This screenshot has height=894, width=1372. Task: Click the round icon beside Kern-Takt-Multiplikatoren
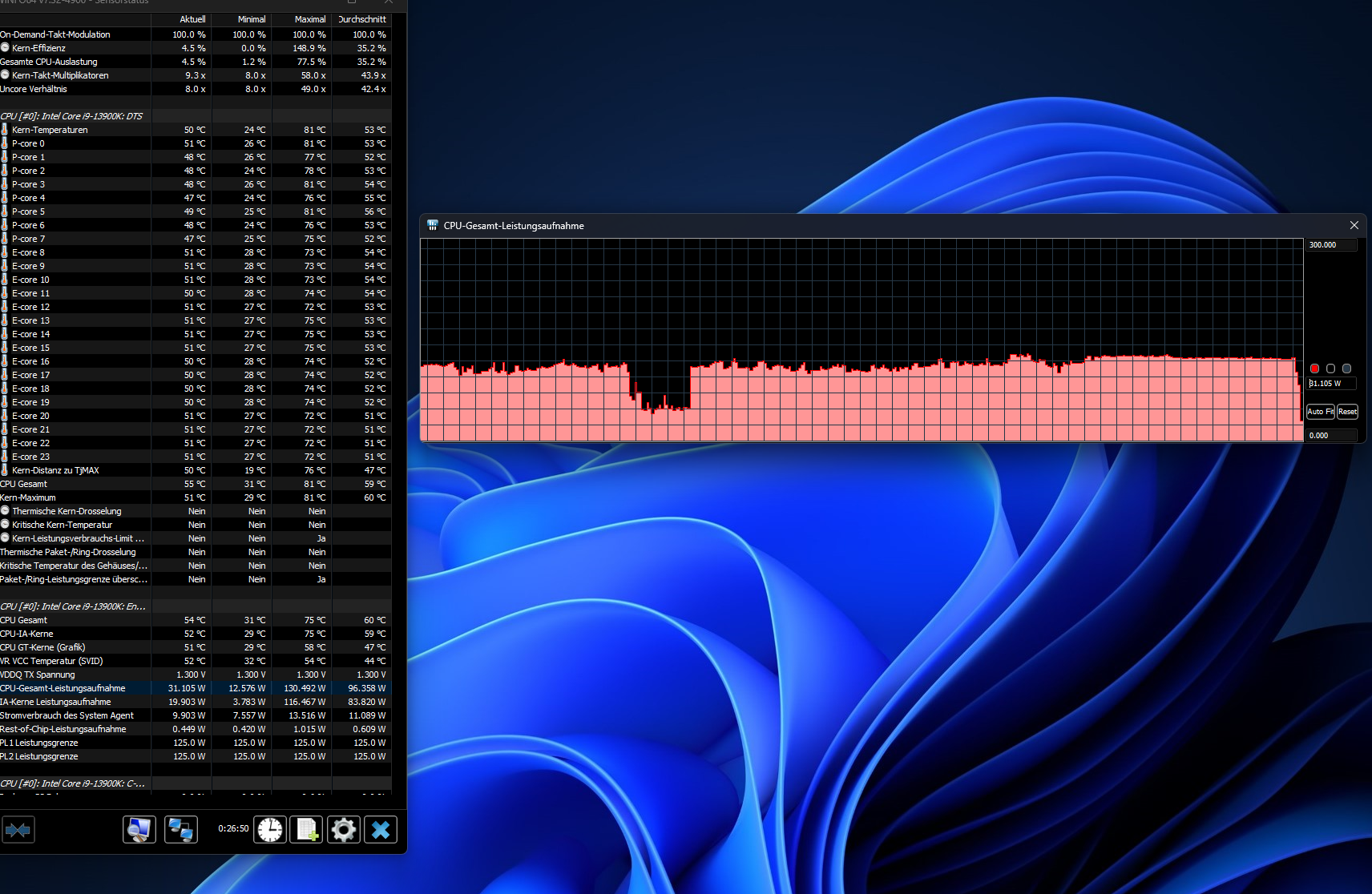point(5,75)
